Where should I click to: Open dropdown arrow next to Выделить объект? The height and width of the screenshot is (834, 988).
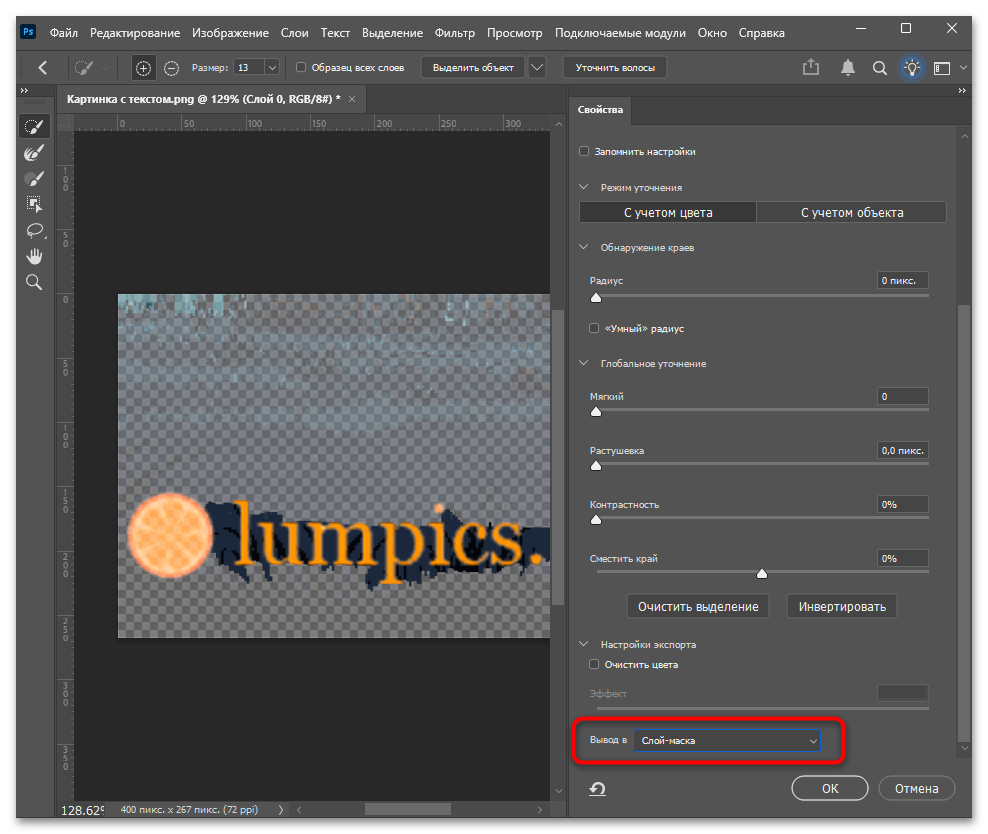click(x=537, y=67)
